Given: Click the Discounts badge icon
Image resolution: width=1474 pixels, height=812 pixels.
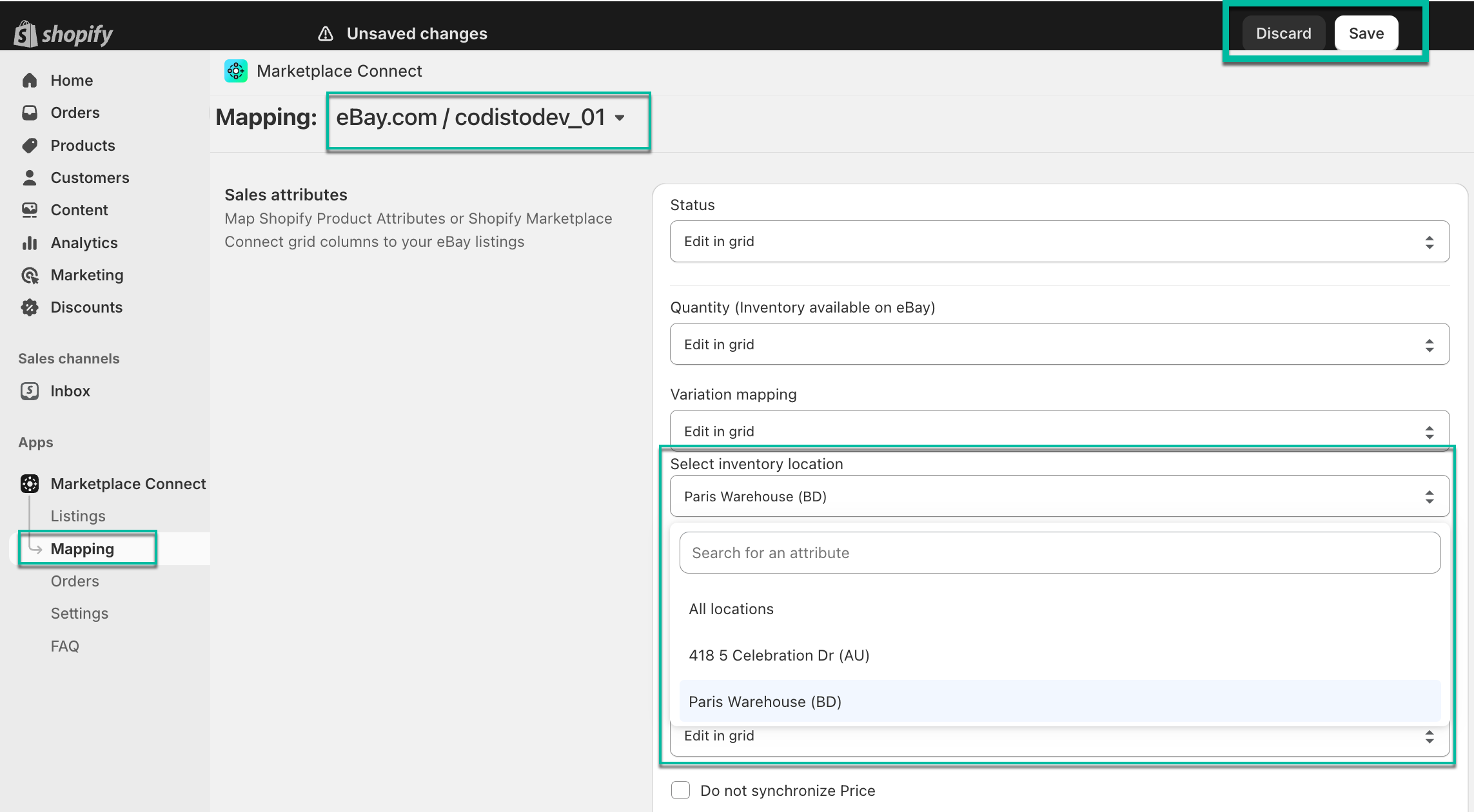Looking at the screenshot, I should pyautogui.click(x=30, y=307).
